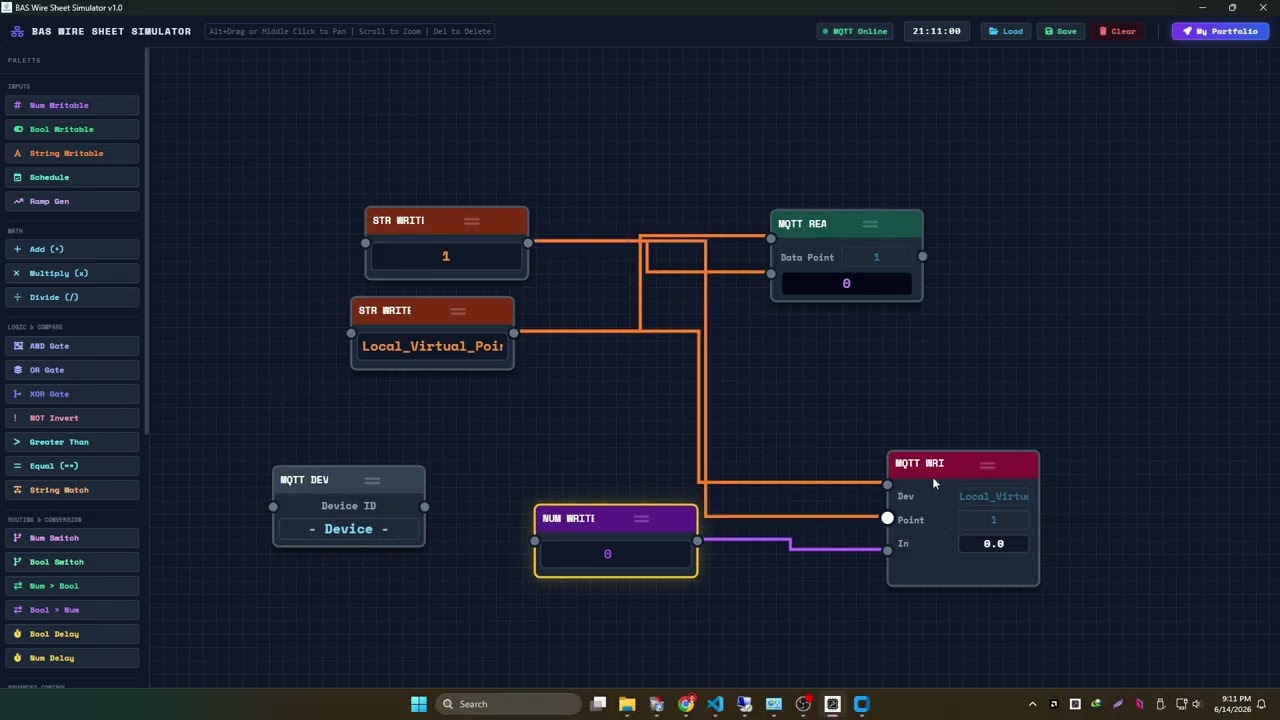Open File Explorer from taskbar
The width and height of the screenshot is (1280, 720).
[x=627, y=704]
